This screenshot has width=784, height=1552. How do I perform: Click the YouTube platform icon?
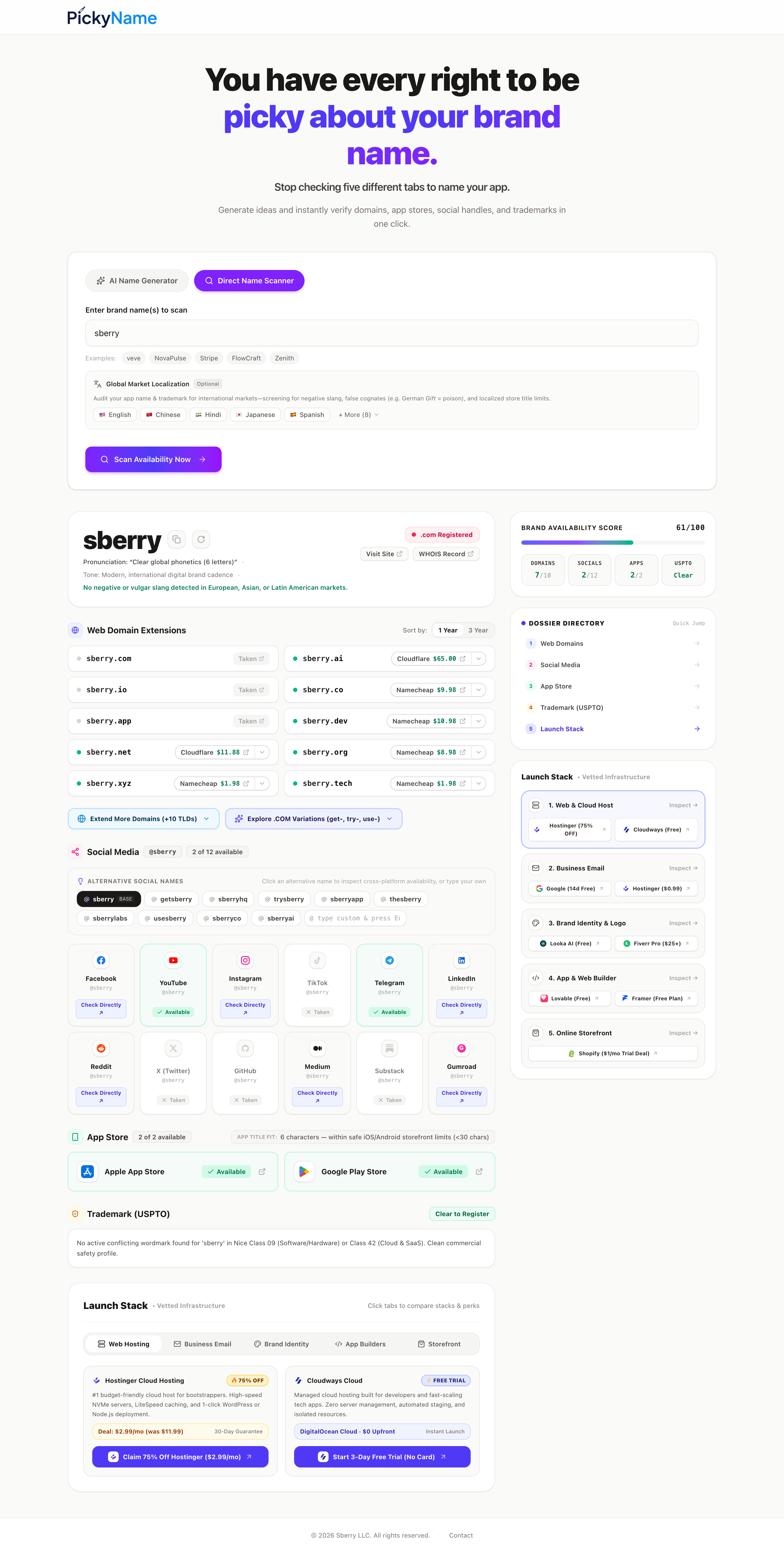[x=173, y=960]
